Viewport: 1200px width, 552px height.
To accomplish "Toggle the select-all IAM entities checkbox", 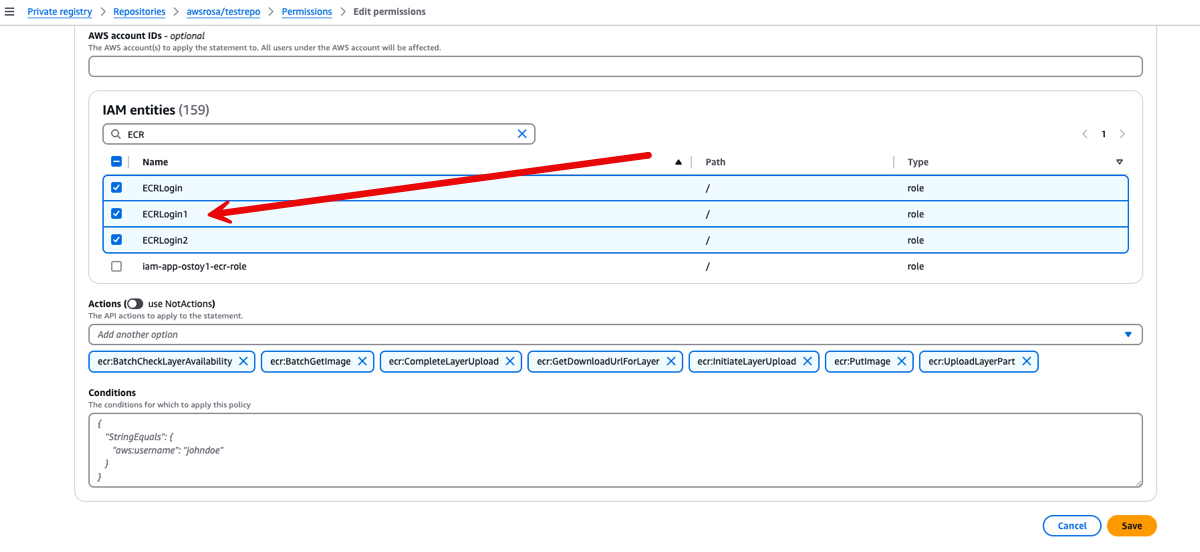I will (116, 162).
